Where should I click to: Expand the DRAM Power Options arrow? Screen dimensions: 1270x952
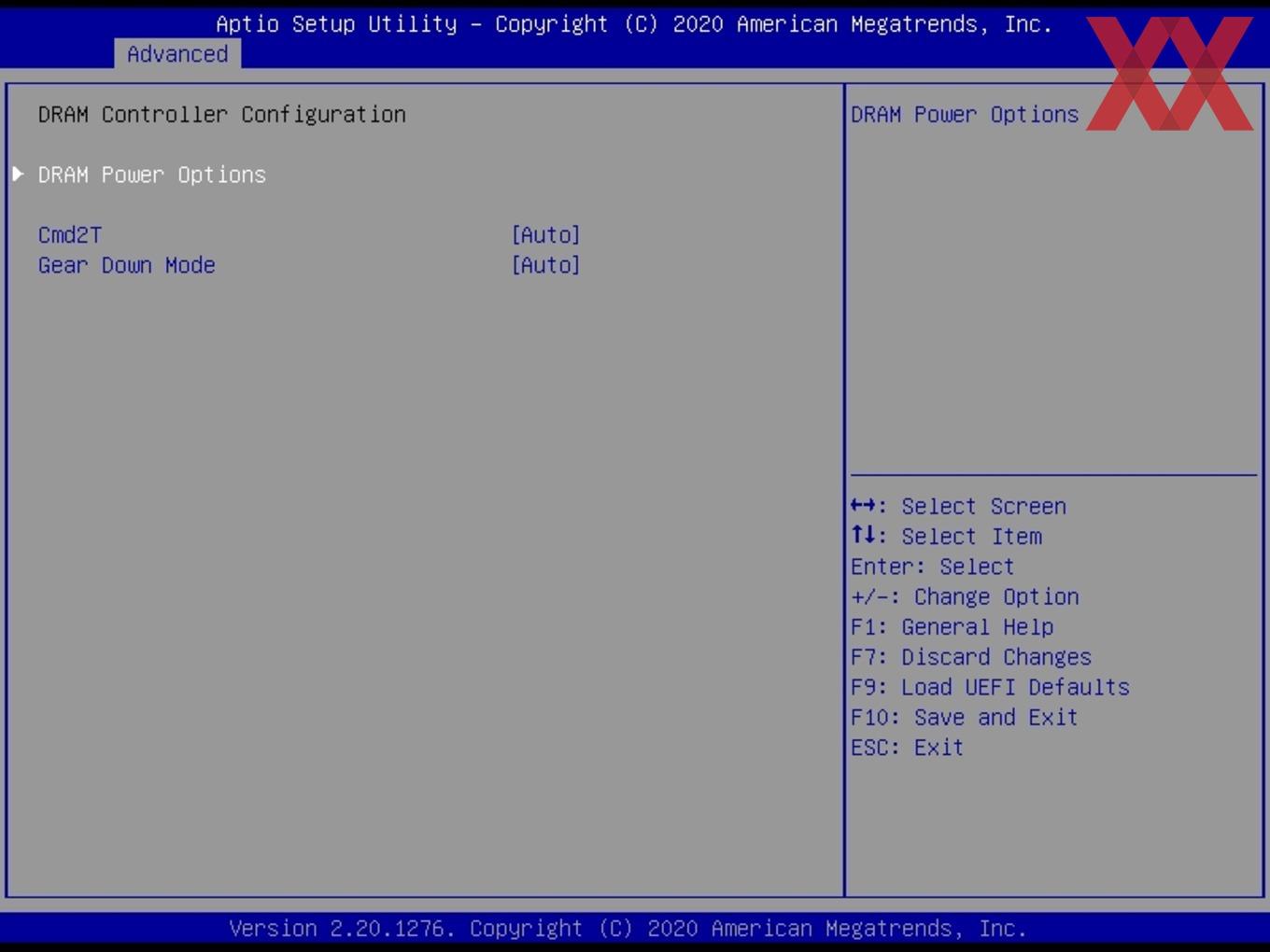click(18, 175)
